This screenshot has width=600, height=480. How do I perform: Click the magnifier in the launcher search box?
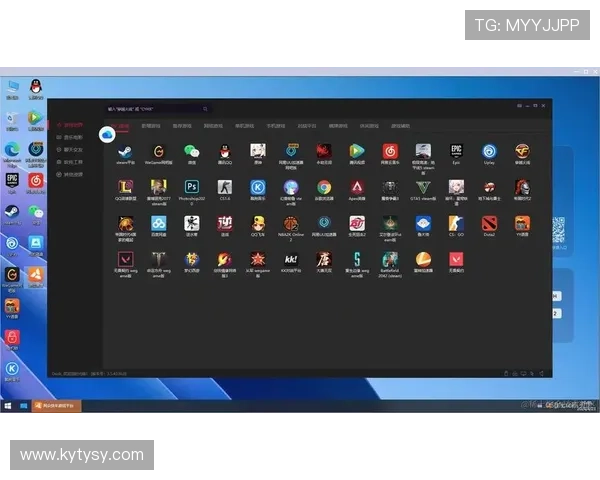pos(205,109)
